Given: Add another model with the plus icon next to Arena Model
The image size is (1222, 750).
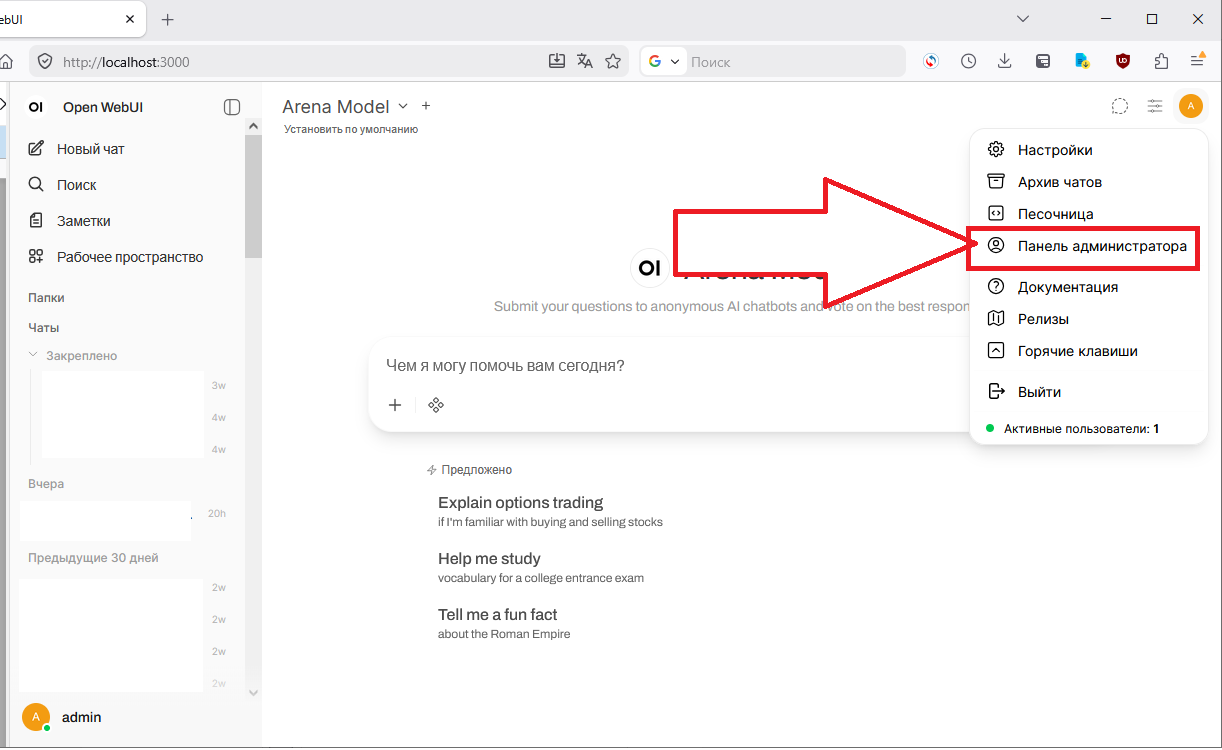Looking at the screenshot, I should click(x=426, y=106).
